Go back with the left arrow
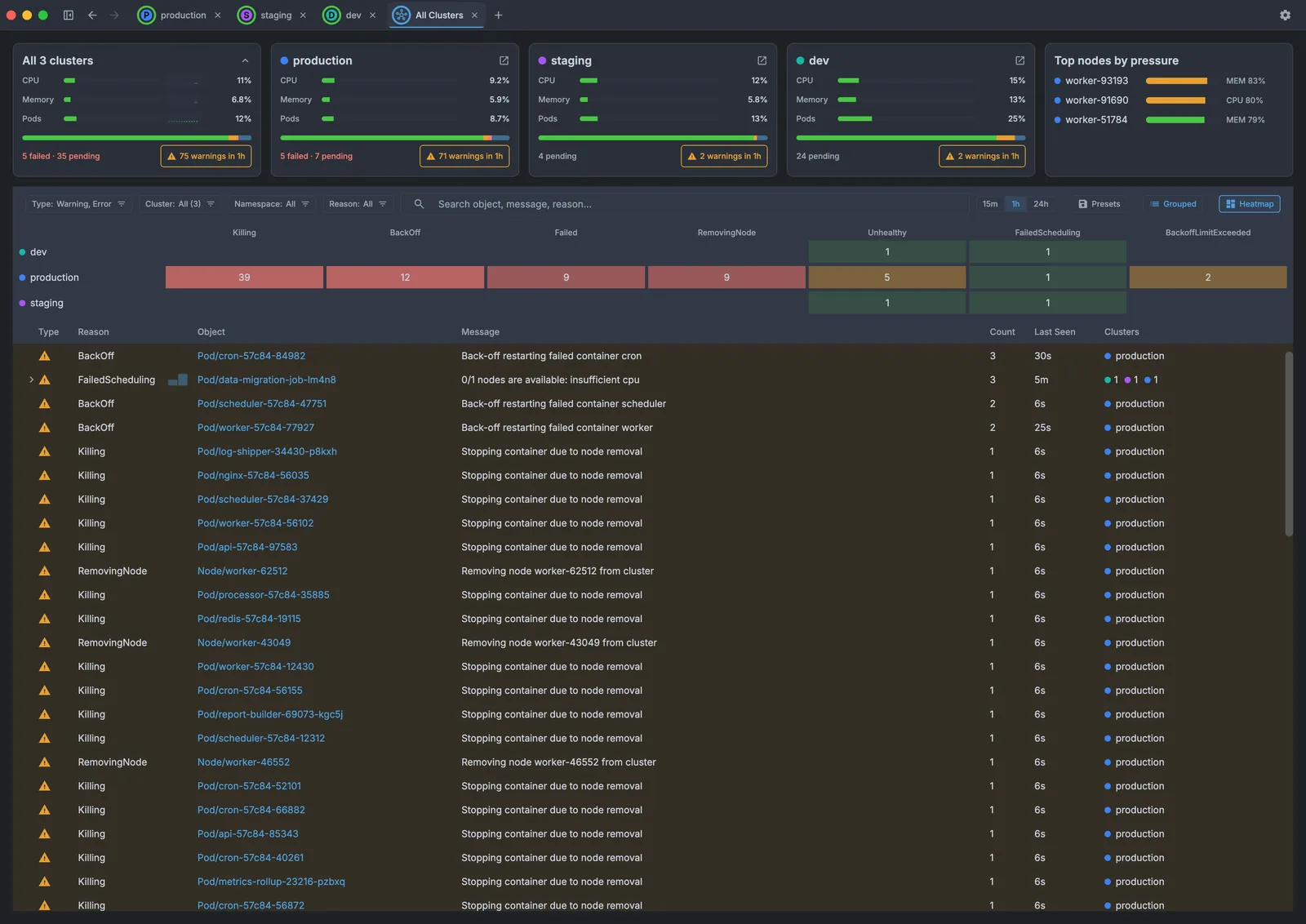This screenshot has height=924, width=1306. click(x=92, y=15)
